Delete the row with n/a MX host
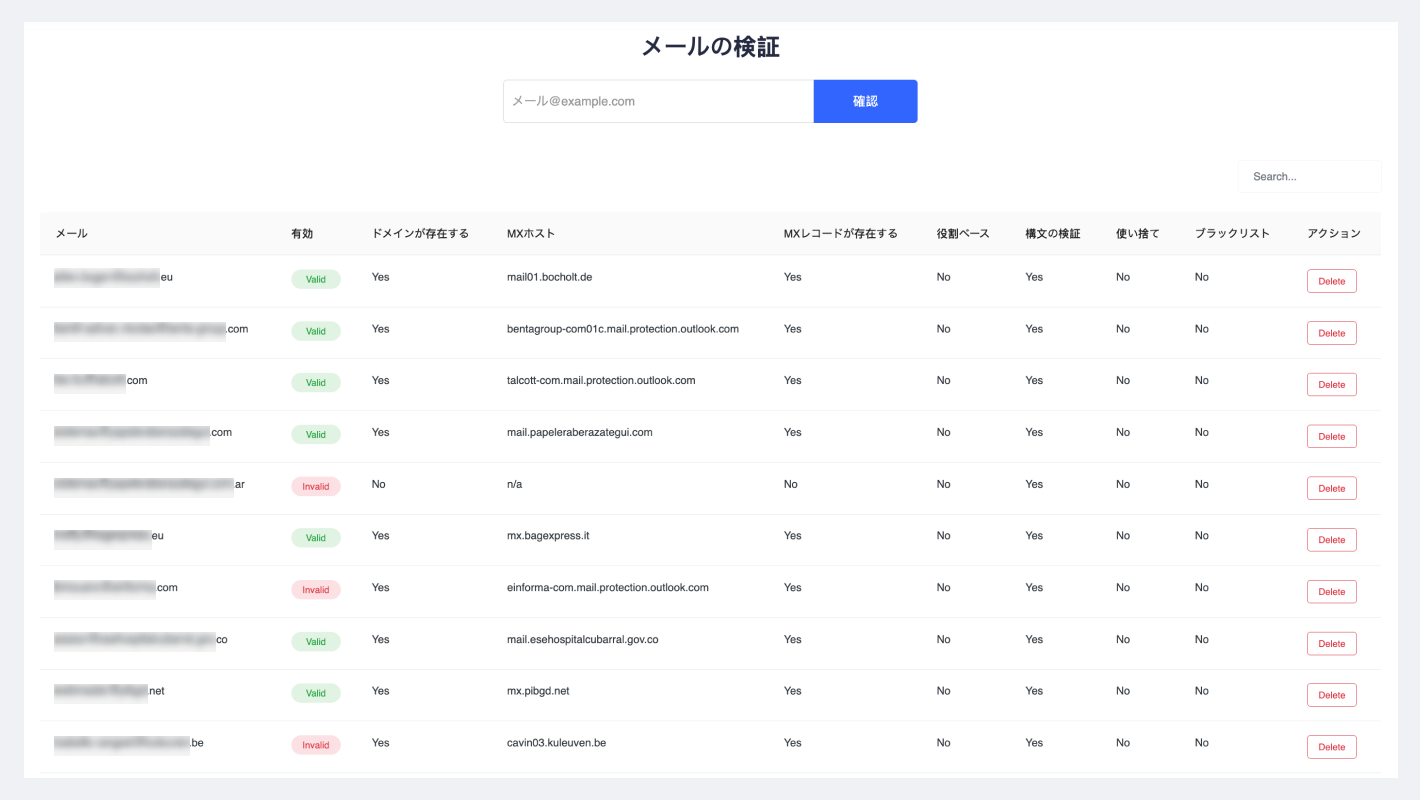This screenshot has height=800, width=1420. pos(1331,488)
